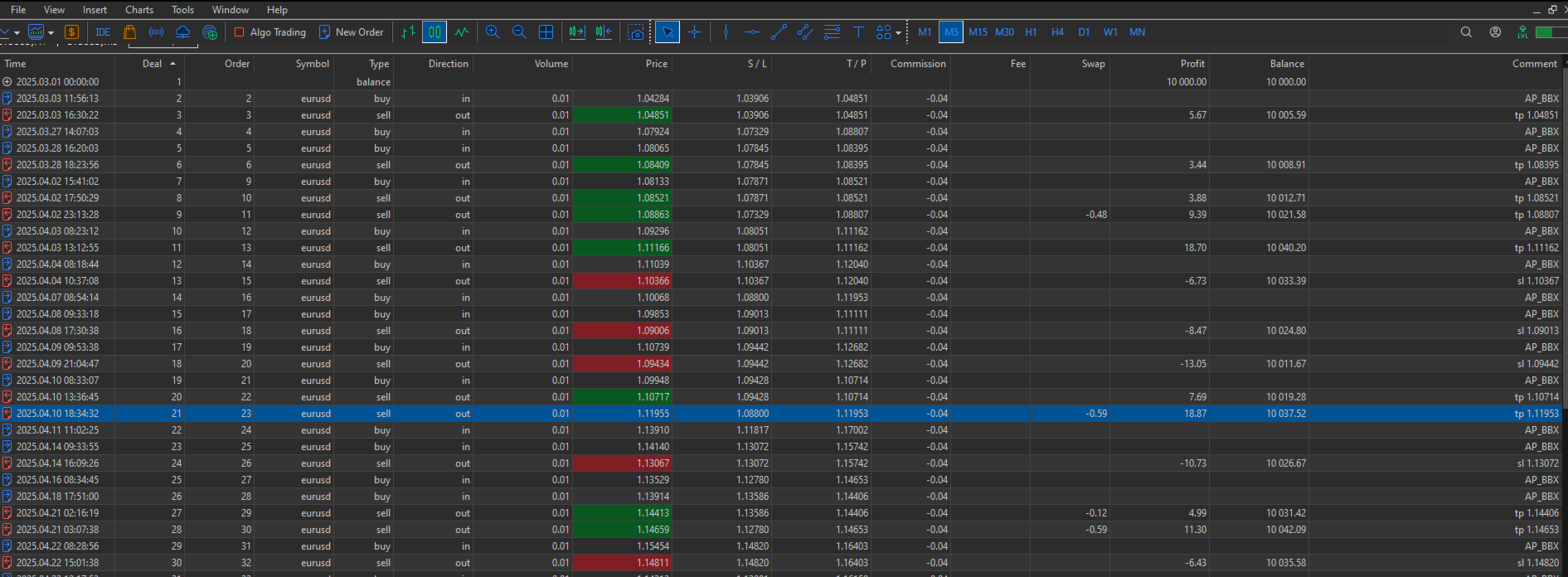Select the H4 timeframe
The image size is (1568, 577).
pos(1057,32)
